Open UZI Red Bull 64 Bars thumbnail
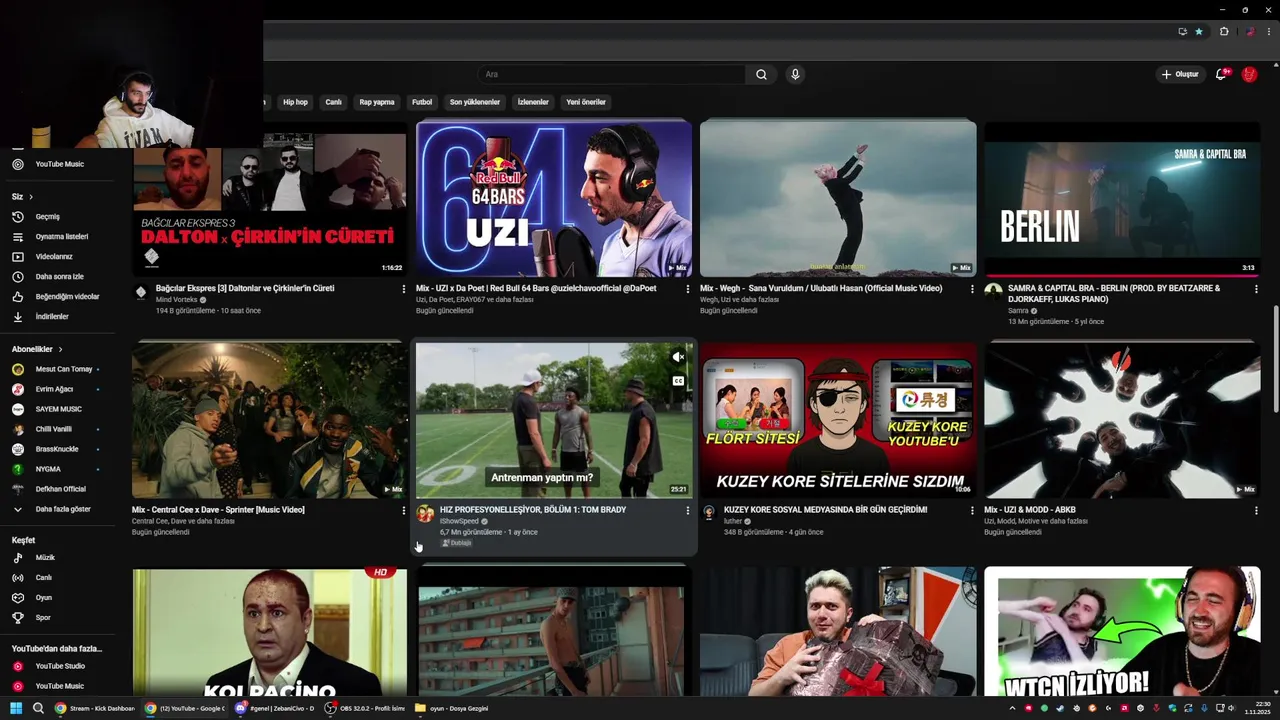The width and height of the screenshot is (1280, 720). 554,199
